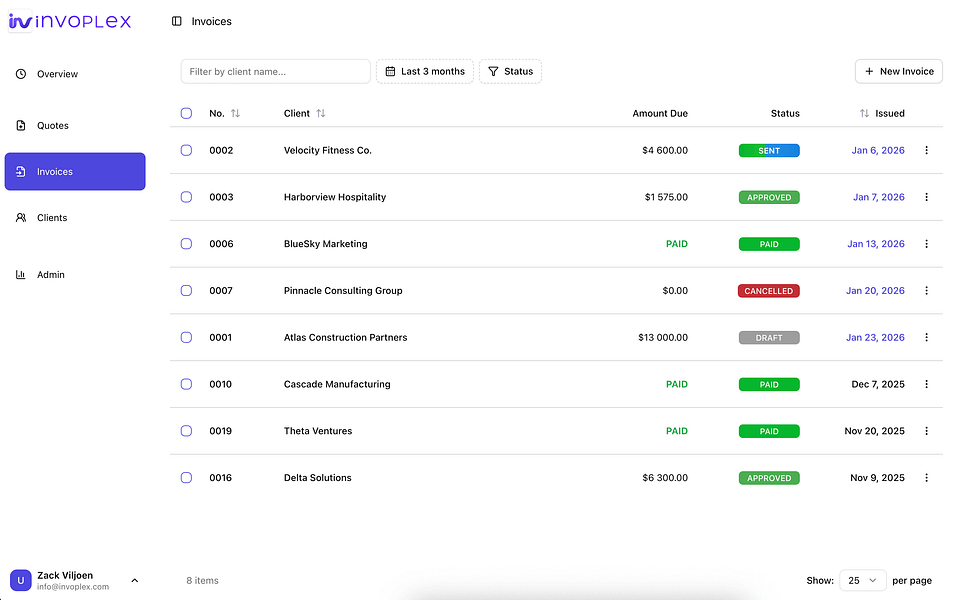Image resolution: width=961 pixels, height=600 pixels.
Task: Check the box for invoice 0010
Action: [186, 384]
